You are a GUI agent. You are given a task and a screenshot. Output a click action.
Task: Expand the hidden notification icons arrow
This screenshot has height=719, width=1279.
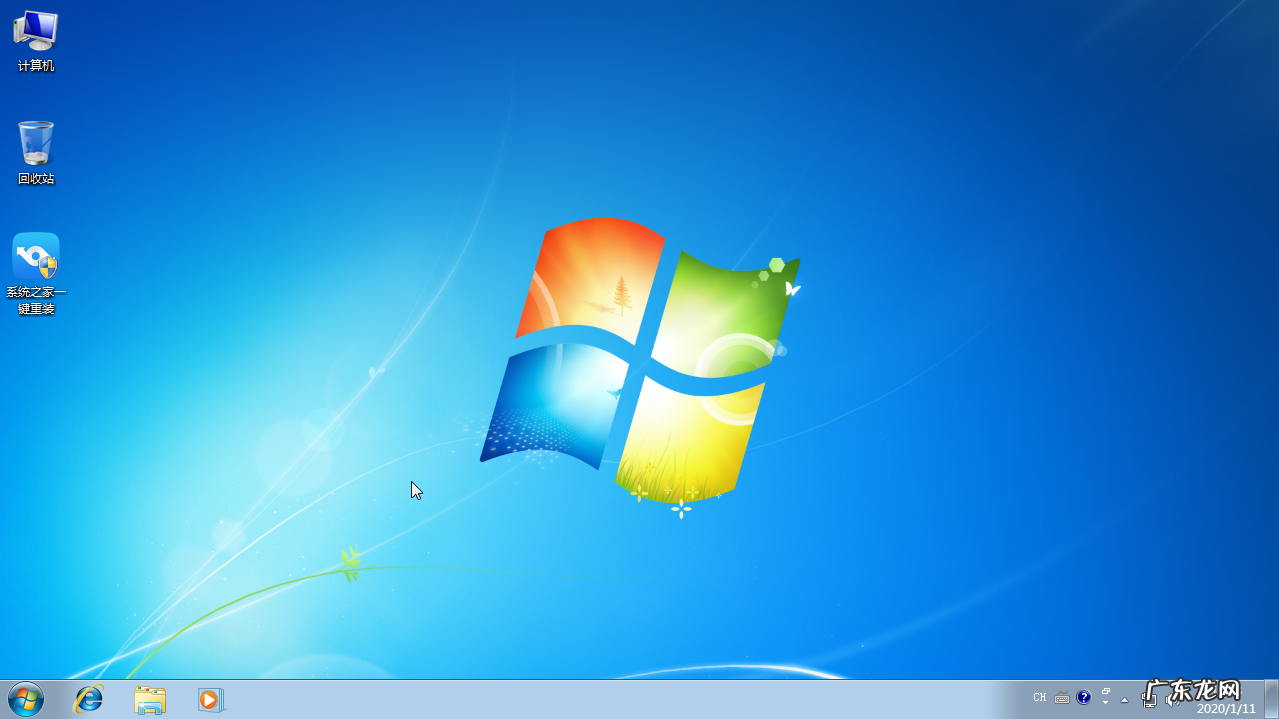pos(1125,700)
